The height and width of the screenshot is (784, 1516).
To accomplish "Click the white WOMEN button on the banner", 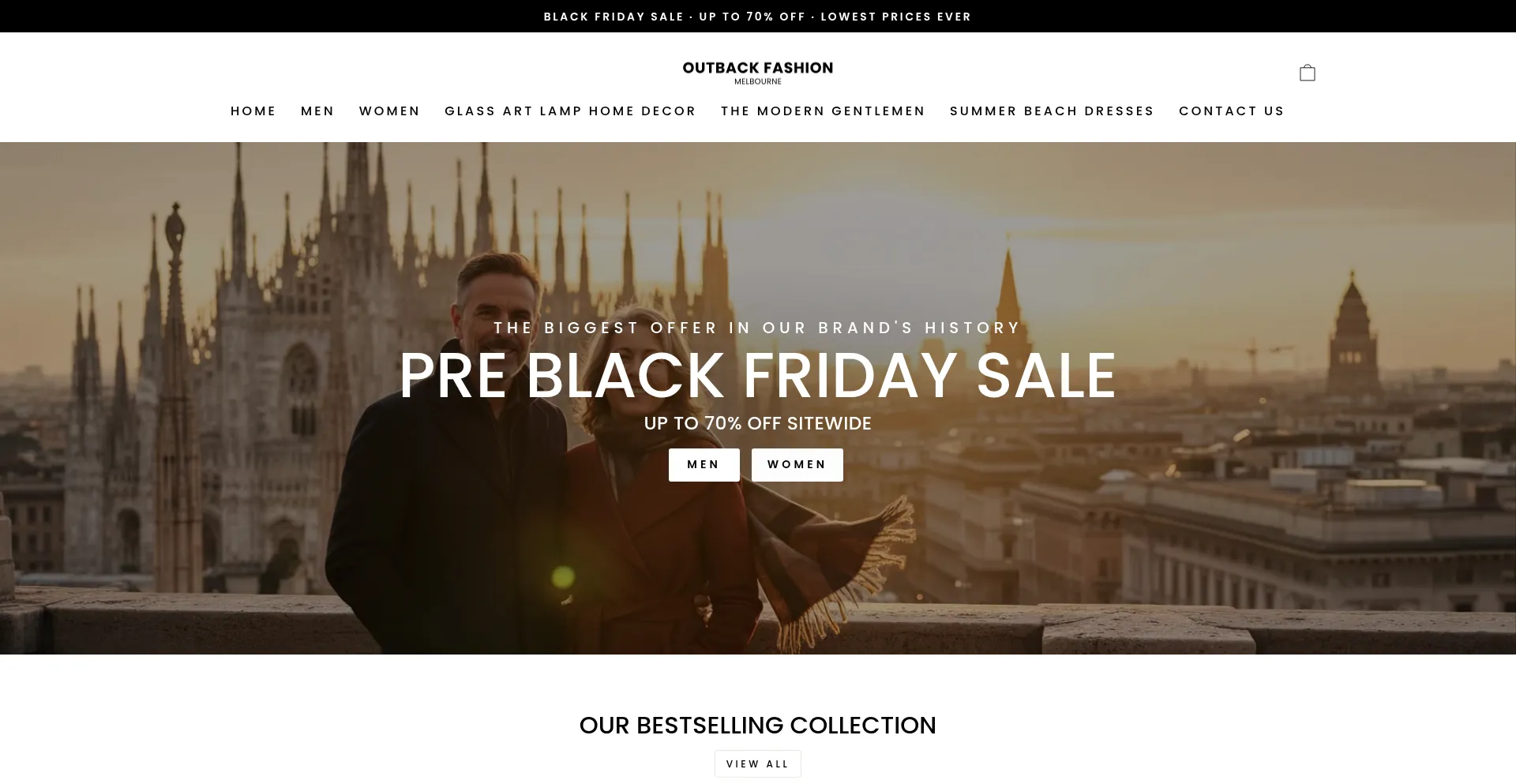I will pyautogui.click(x=797, y=465).
